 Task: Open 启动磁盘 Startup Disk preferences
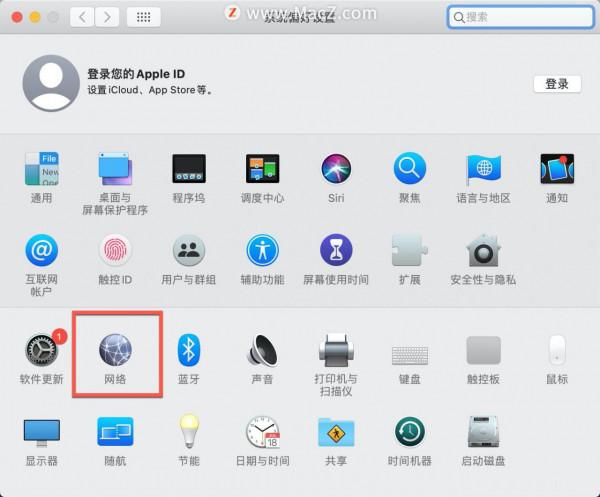(x=483, y=432)
